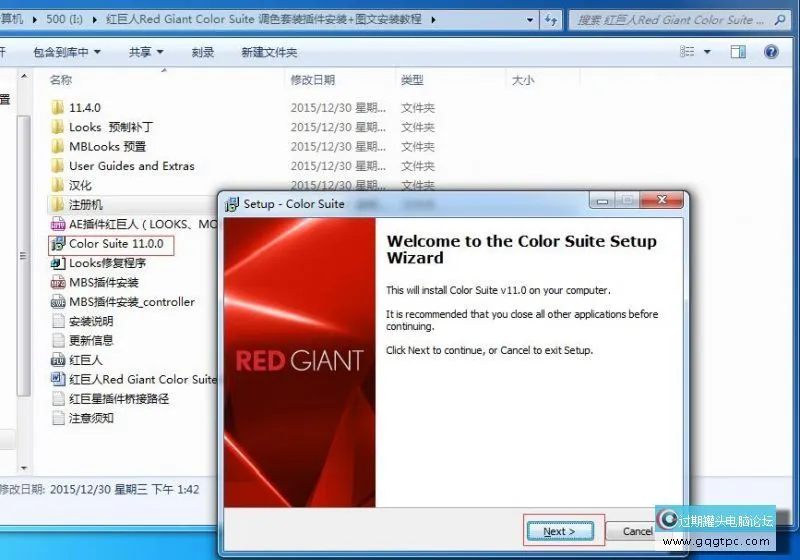The image size is (800, 560).
Task: Select the 安装说明 text file icon
Action: (58, 321)
